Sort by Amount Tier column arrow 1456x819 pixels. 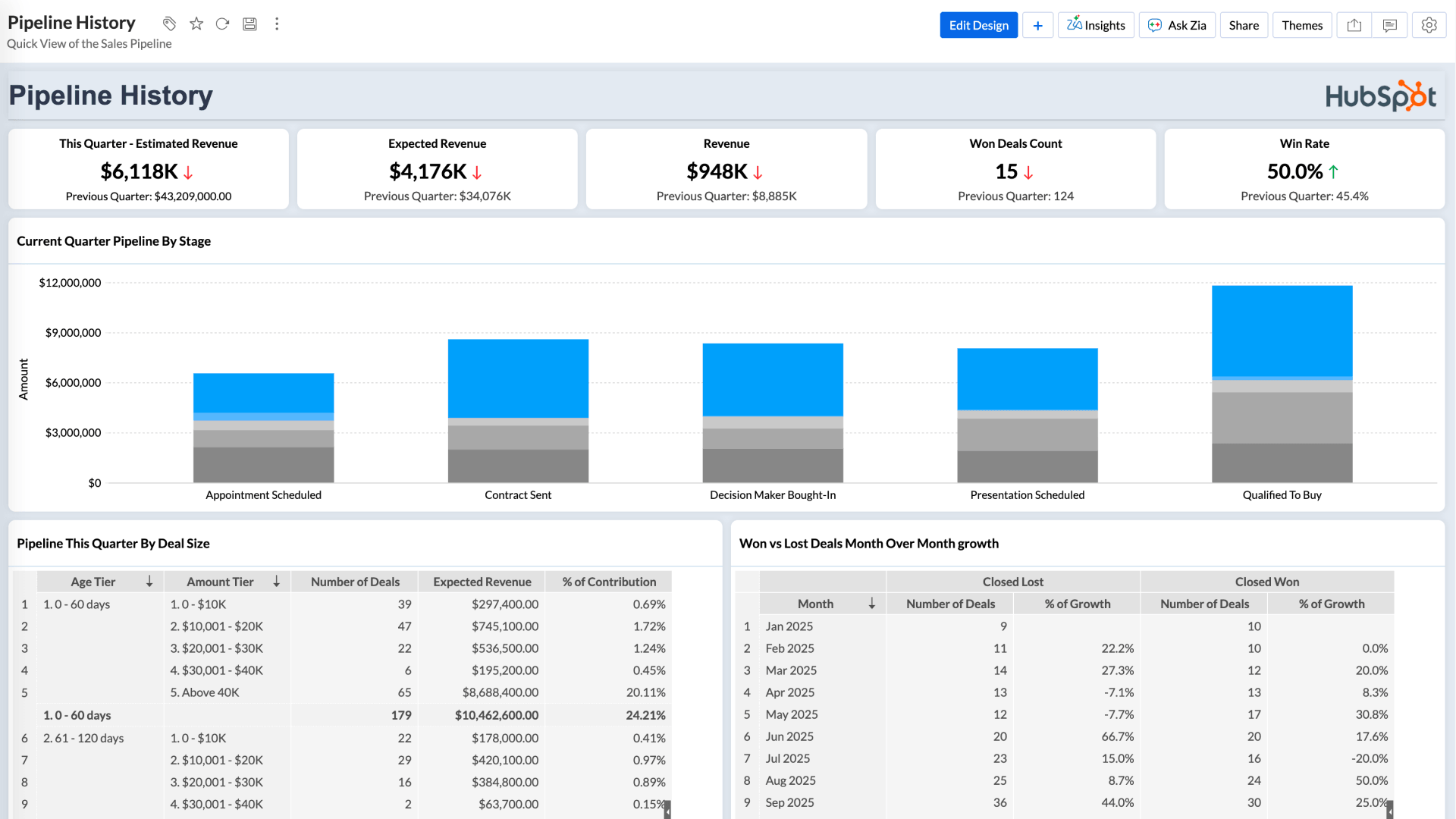(x=277, y=582)
